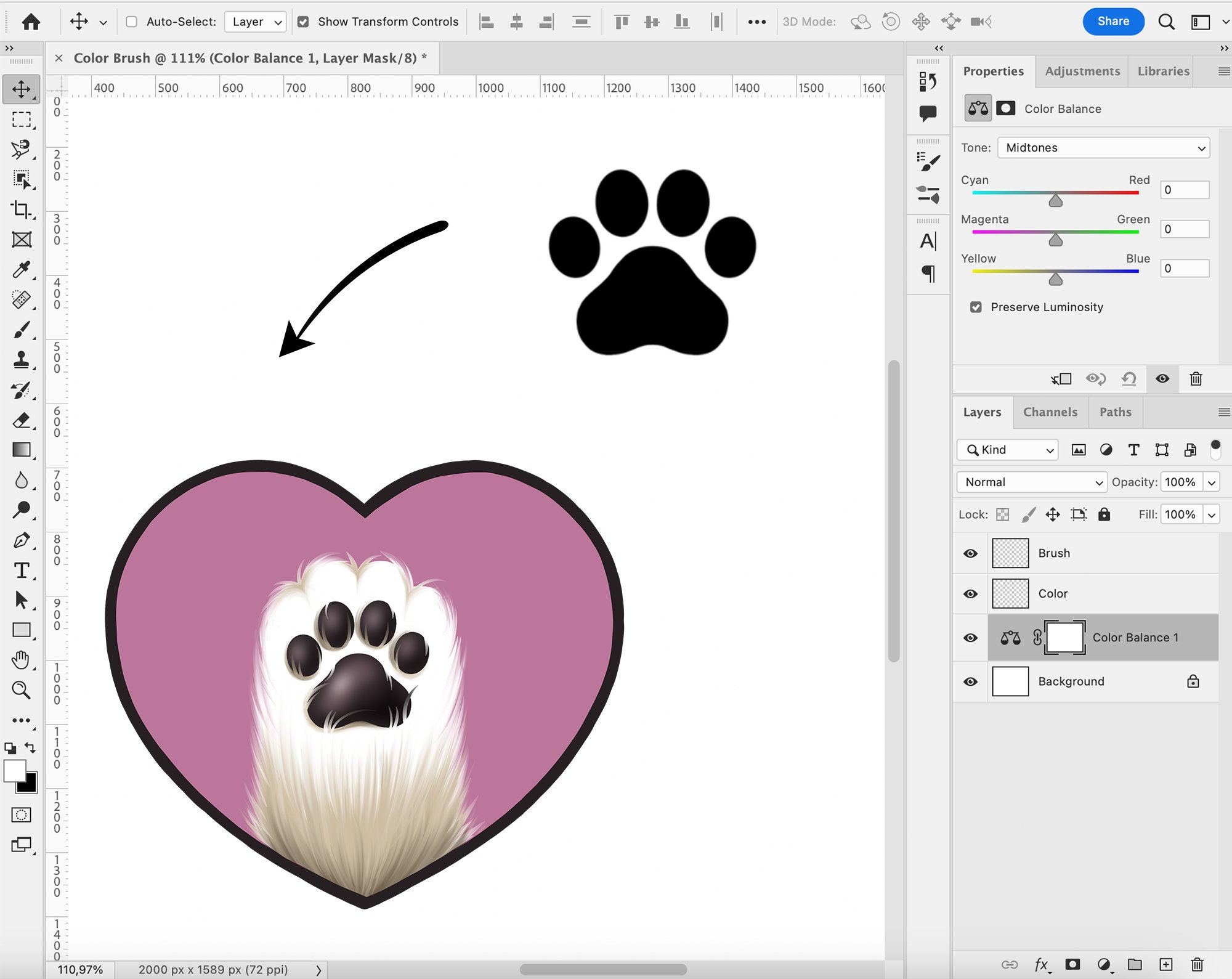Select the Zoom tool
Viewport: 1232px width, 979px height.
[x=22, y=690]
